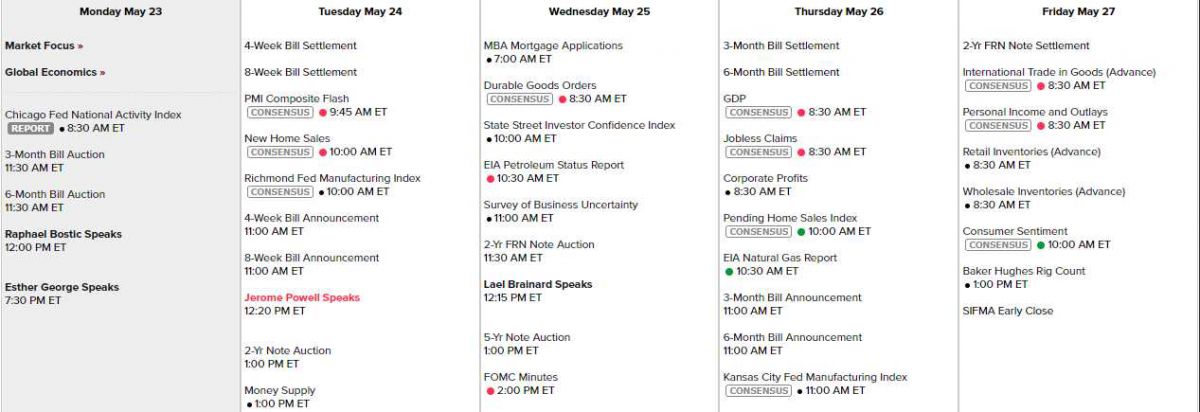Open the Lael Brainard Speaks event
Viewport: 1200px width, 412px height.
tap(538, 284)
